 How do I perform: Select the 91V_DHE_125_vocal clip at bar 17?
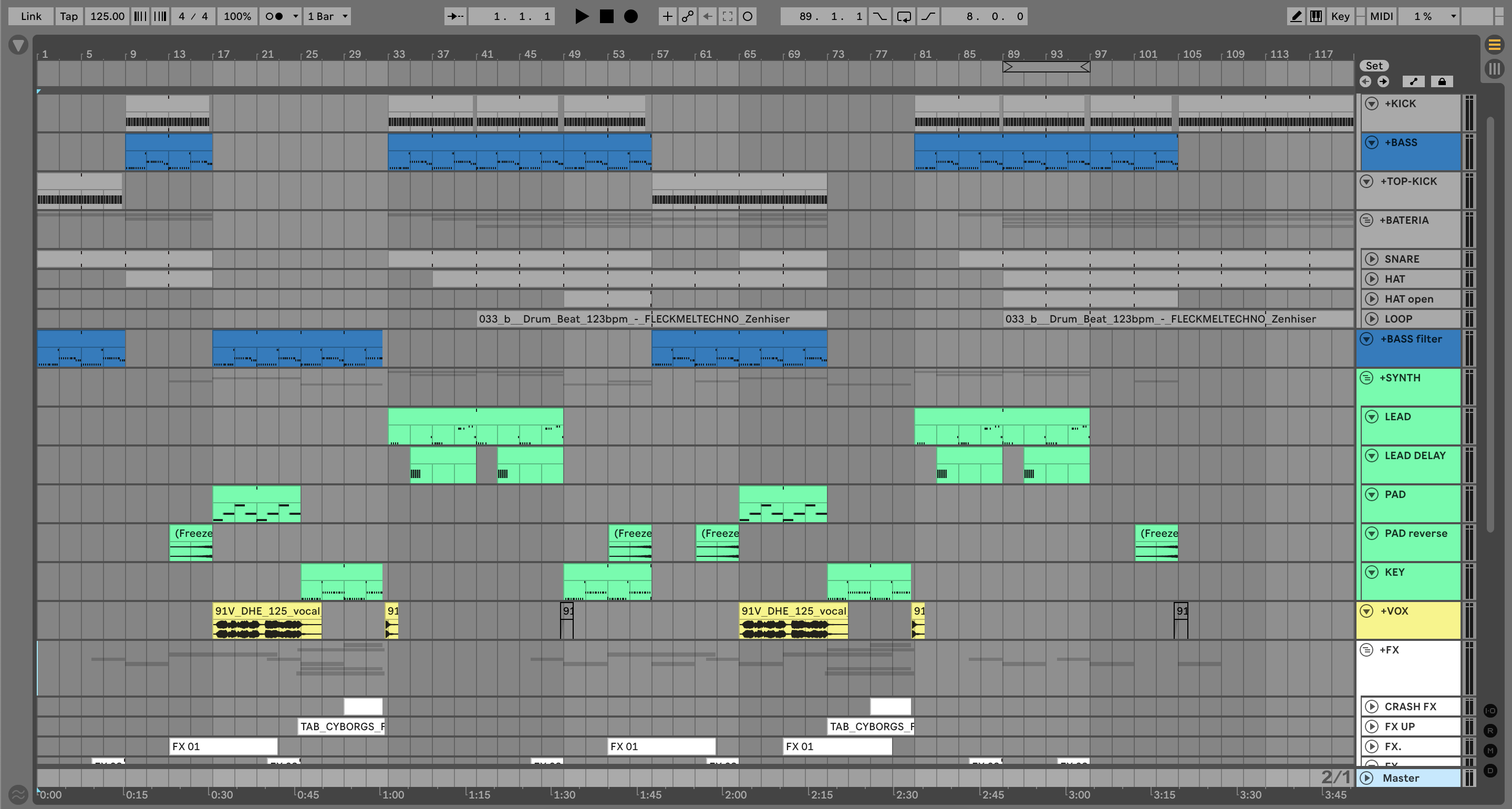click(x=267, y=620)
